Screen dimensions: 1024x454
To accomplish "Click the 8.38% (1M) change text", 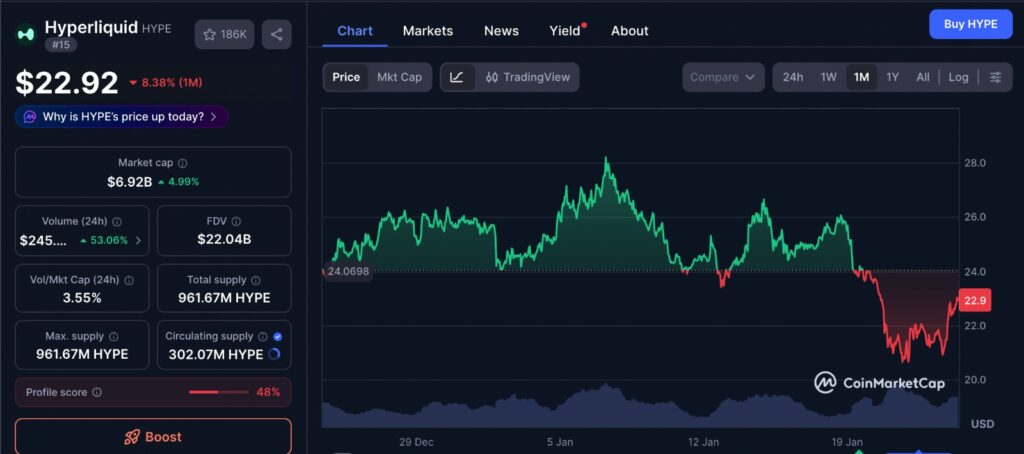I will pos(172,83).
